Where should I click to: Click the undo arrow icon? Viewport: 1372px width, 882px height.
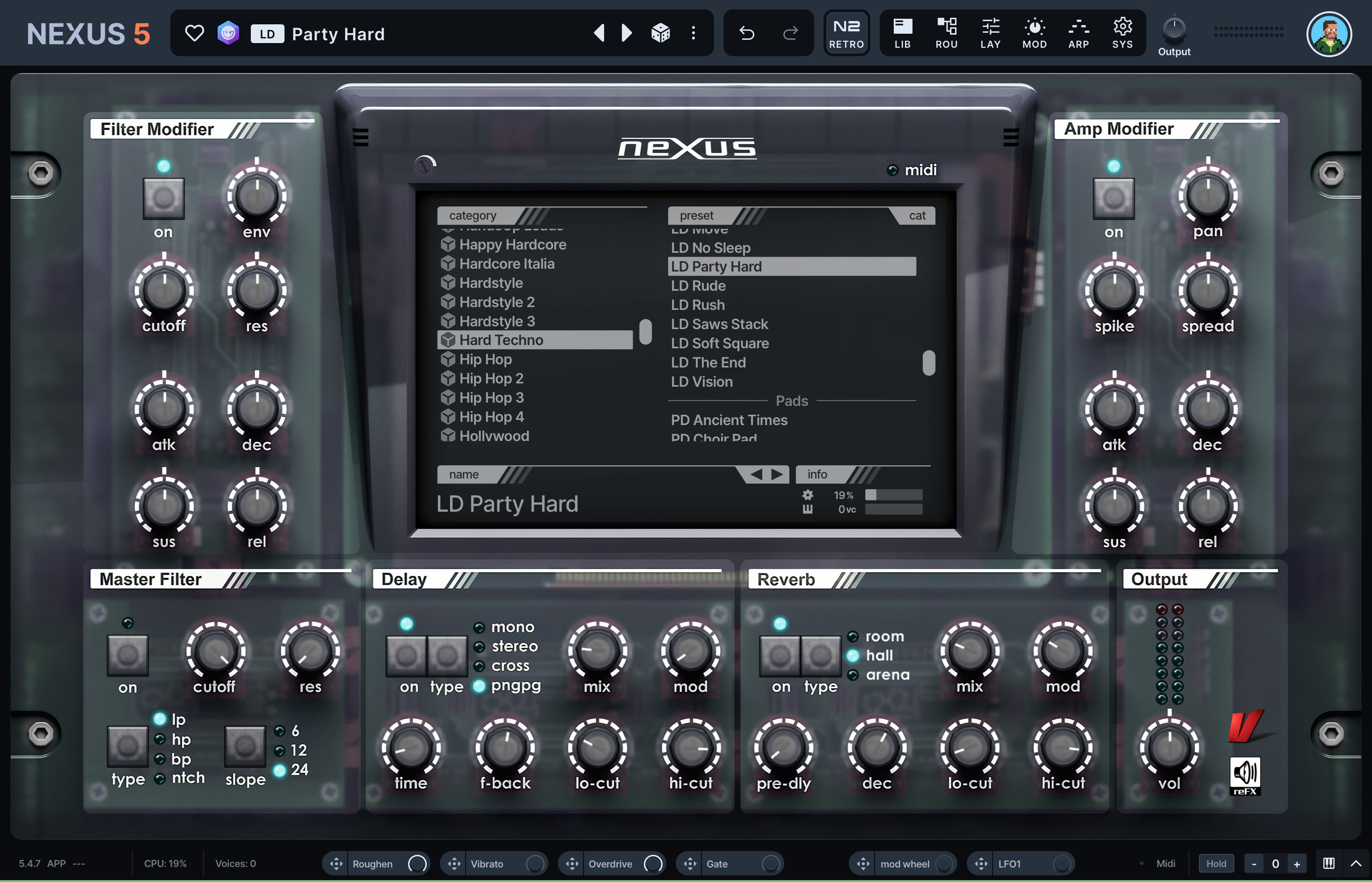click(746, 33)
